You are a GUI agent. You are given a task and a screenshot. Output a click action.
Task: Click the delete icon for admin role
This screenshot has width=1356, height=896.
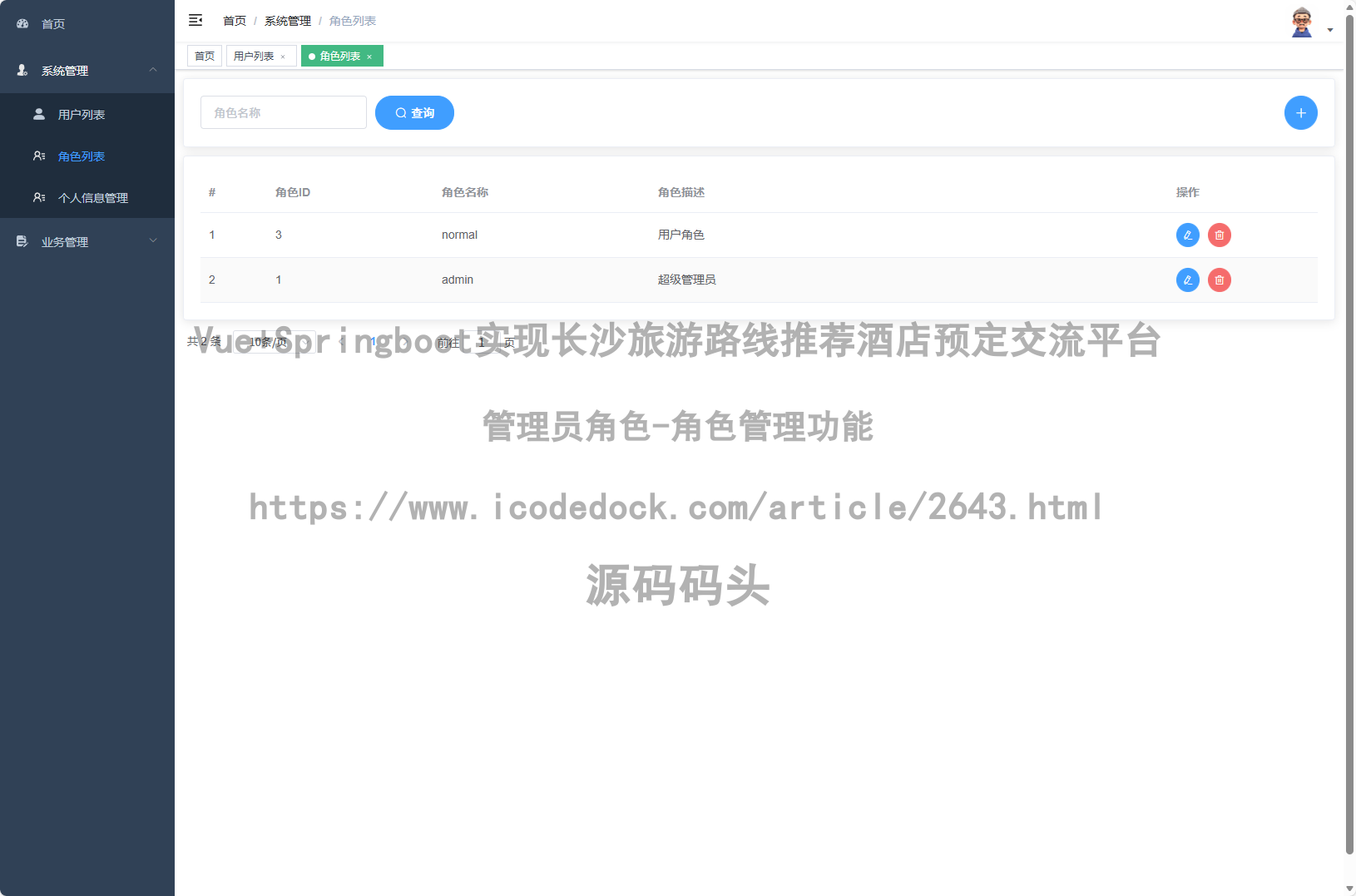point(1219,280)
